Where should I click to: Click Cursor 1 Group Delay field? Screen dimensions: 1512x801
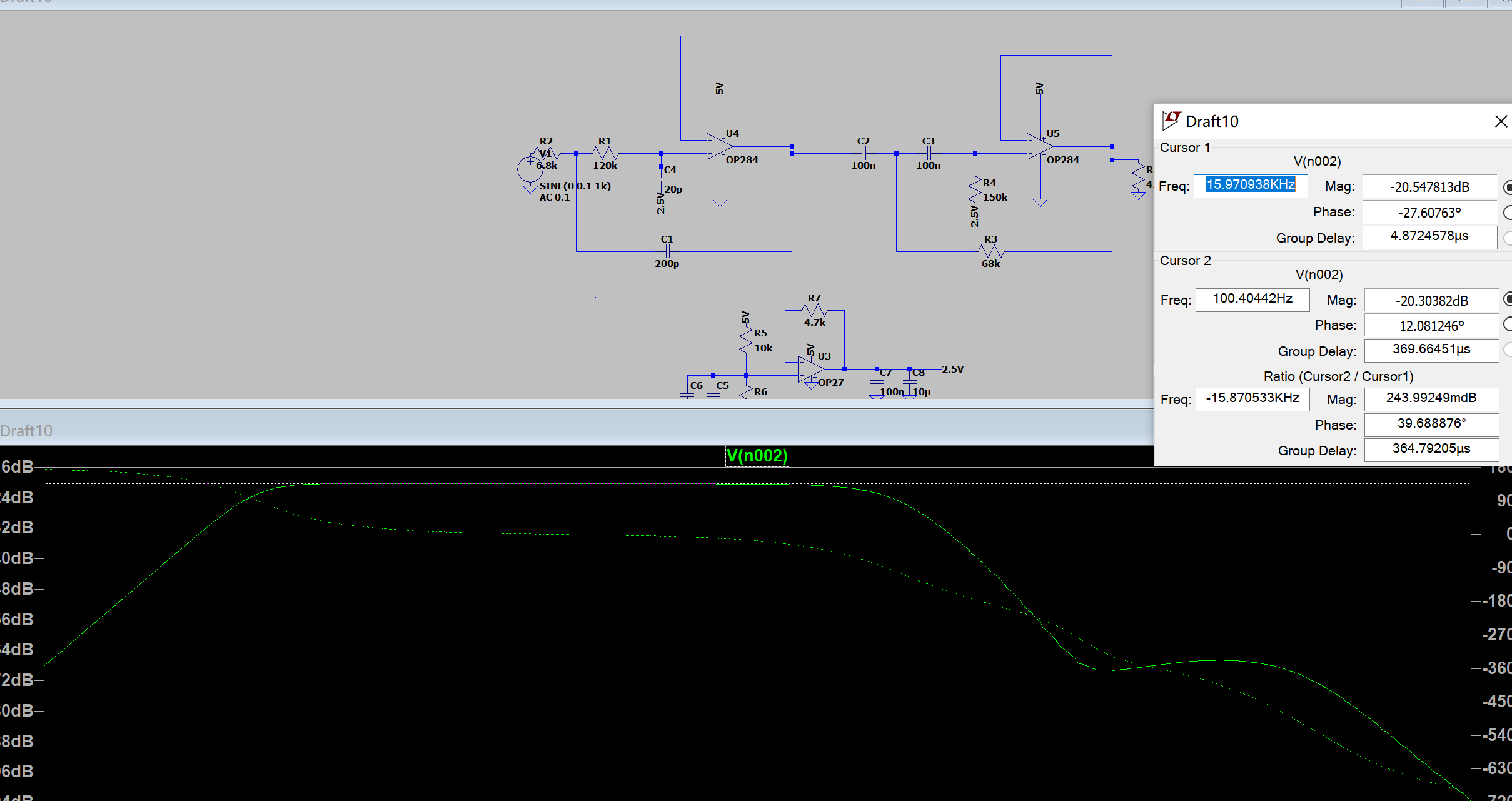(x=1429, y=237)
